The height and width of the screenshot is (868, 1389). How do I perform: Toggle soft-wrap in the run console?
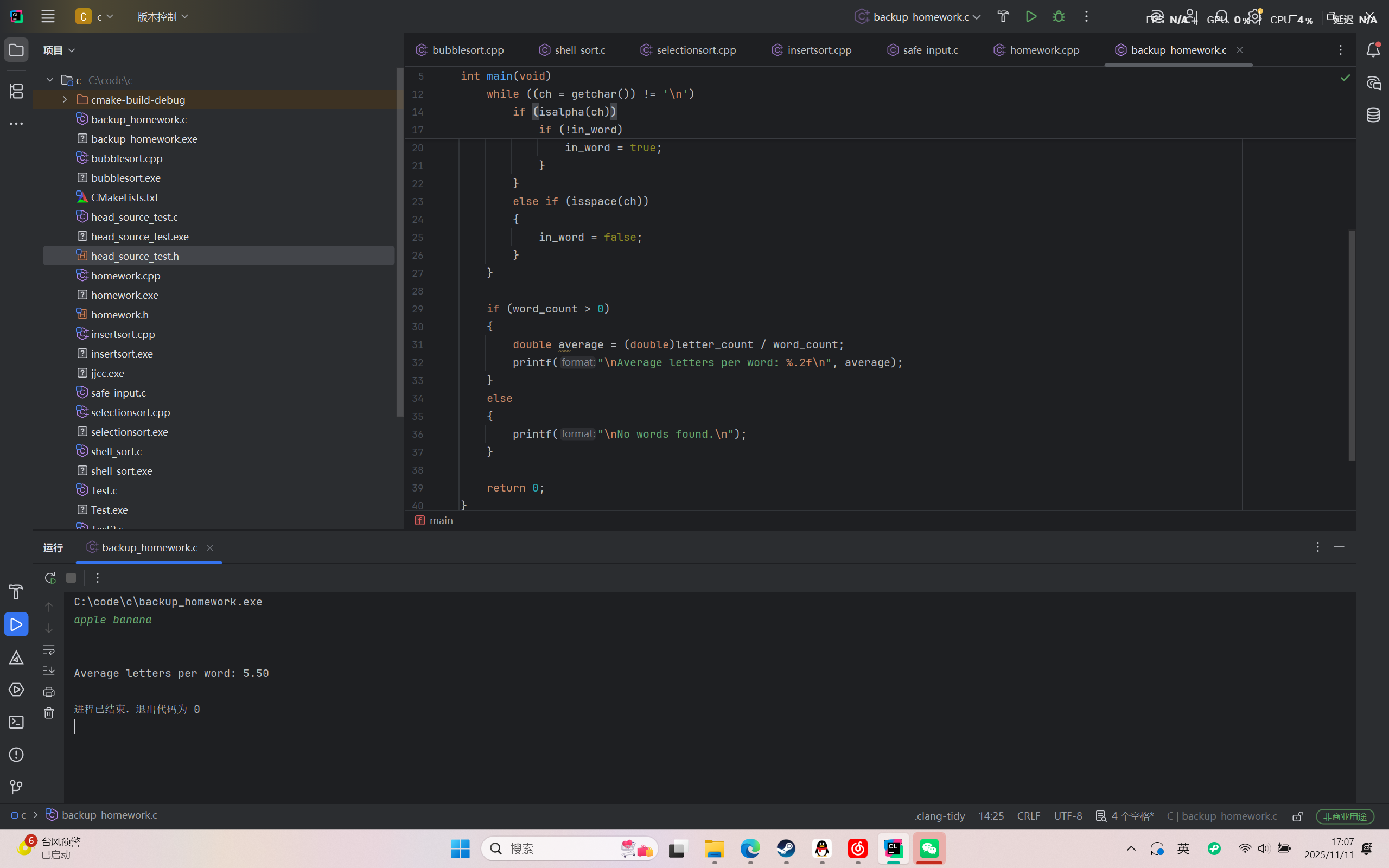49,650
